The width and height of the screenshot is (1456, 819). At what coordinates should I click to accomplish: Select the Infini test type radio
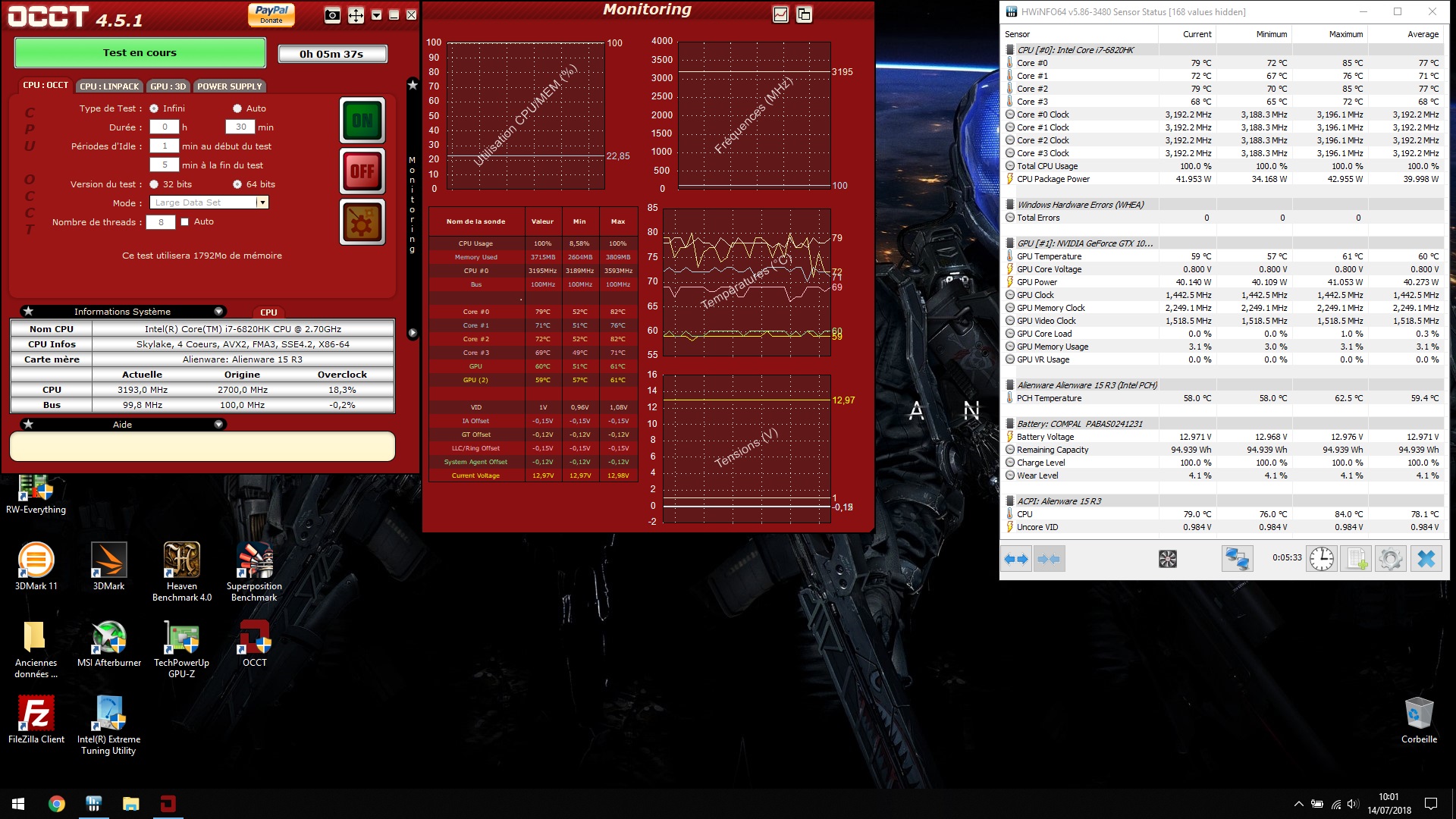click(x=154, y=108)
